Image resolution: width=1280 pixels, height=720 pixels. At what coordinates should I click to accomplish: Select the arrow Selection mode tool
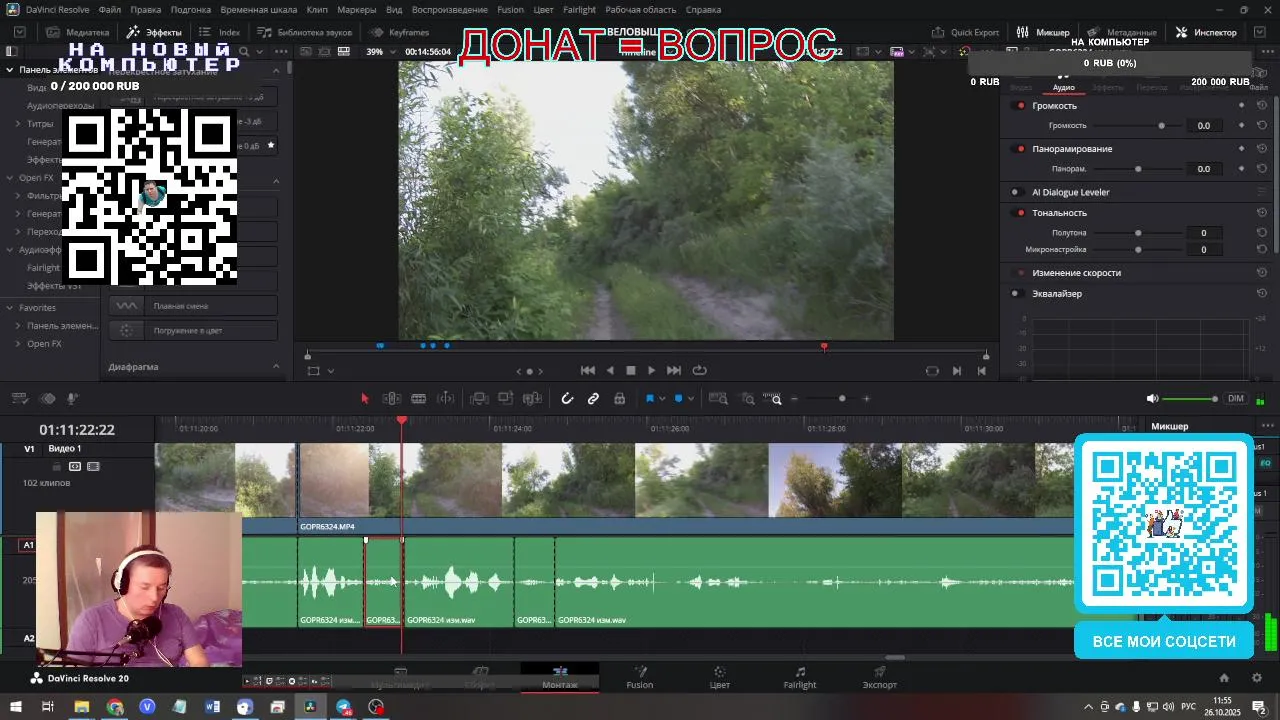[x=365, y=398]
